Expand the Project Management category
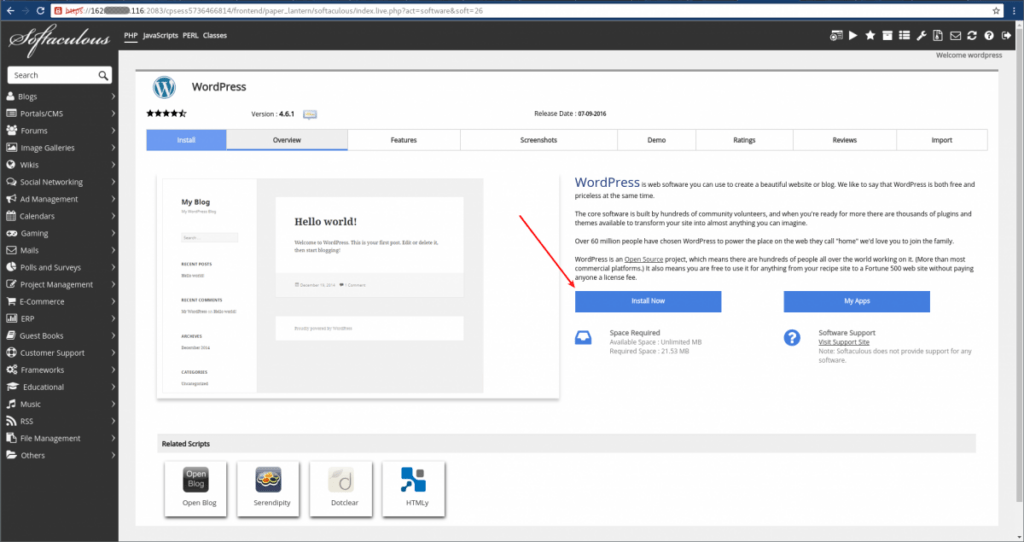The width and height of the screenshot is (1024, 542). pyautogui.click(x=60, y=285)
